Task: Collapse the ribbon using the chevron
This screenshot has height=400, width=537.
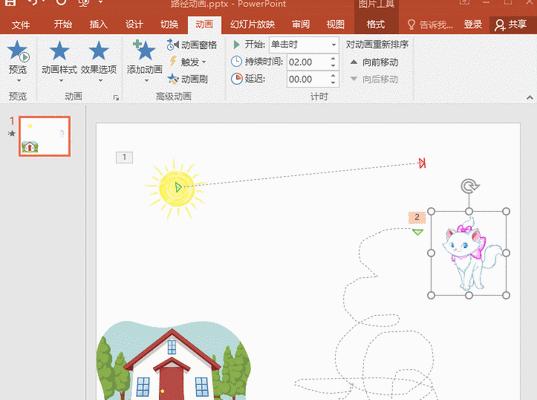Action: point(530,98)
